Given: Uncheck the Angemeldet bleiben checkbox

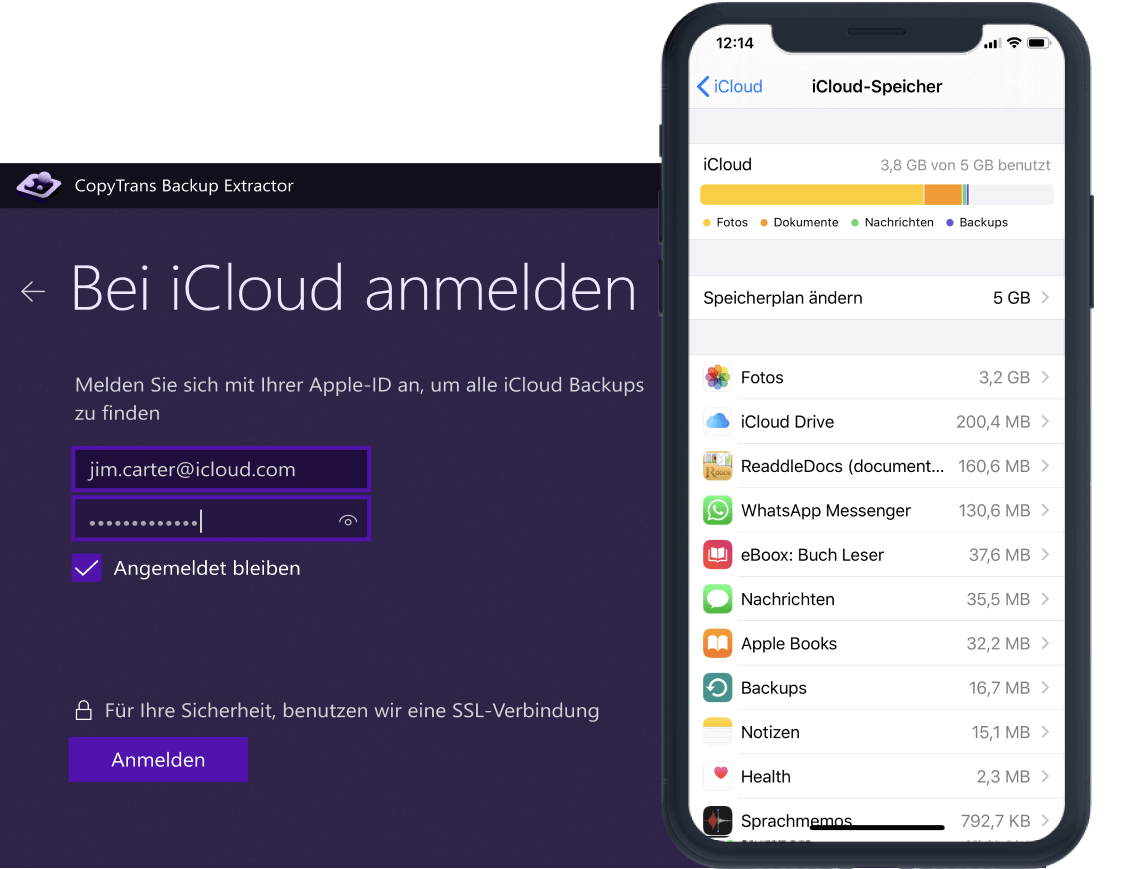Looking at the screenshot, I should pos(87,568).
